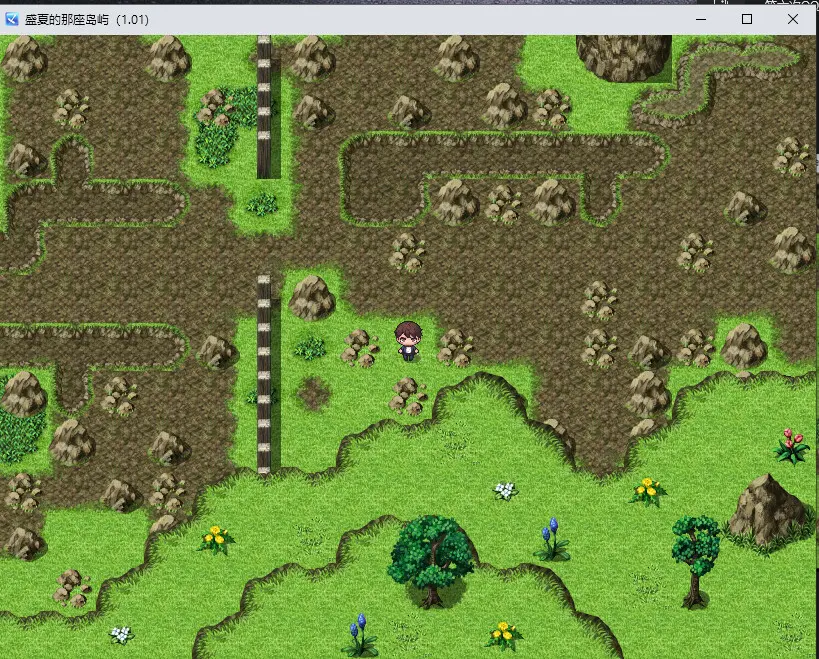Maximize the game window
The width and height of the screenshot is (819, 659).
[747, 19]
